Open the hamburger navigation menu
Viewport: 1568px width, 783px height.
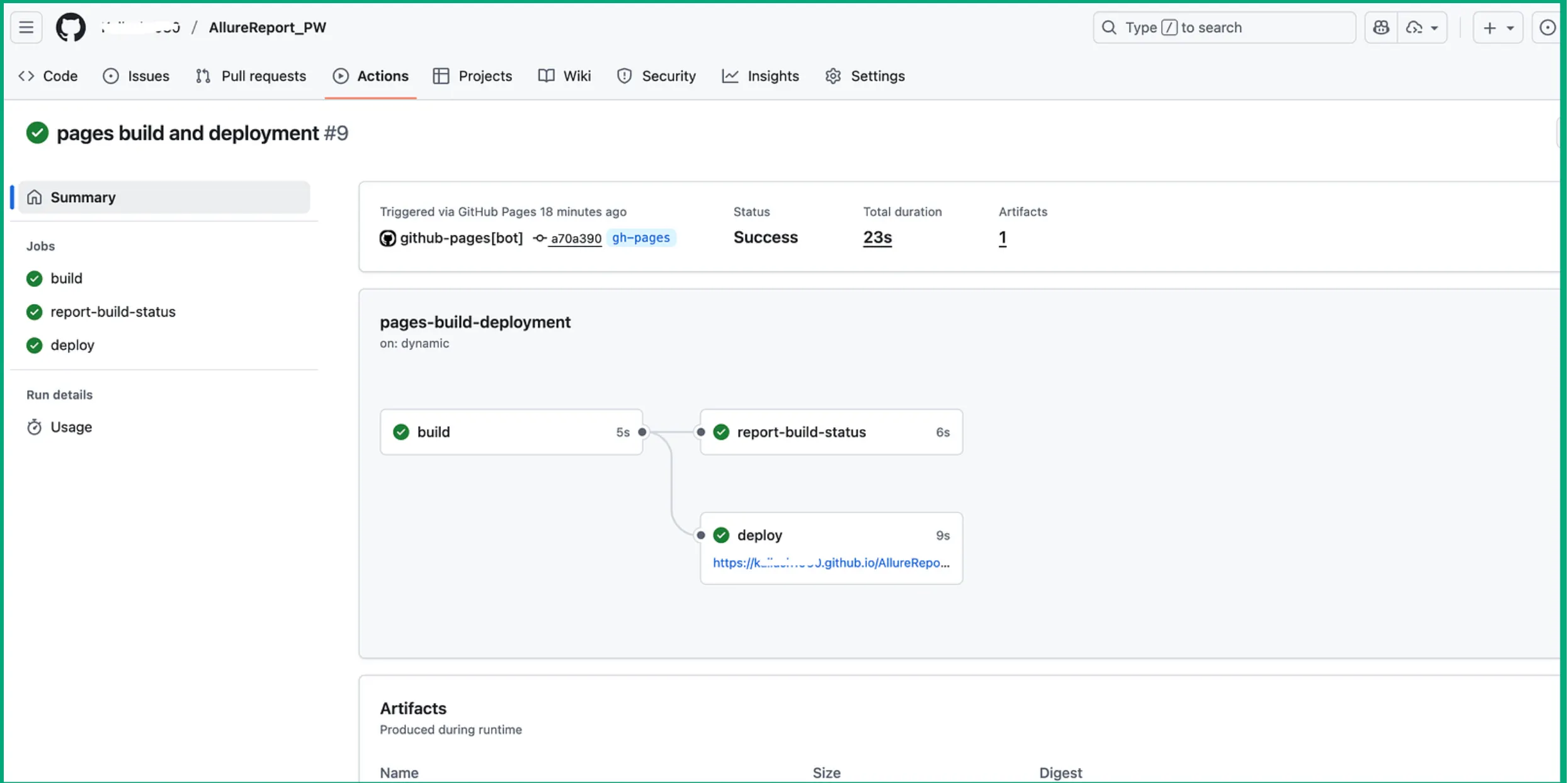click(26, 28)
